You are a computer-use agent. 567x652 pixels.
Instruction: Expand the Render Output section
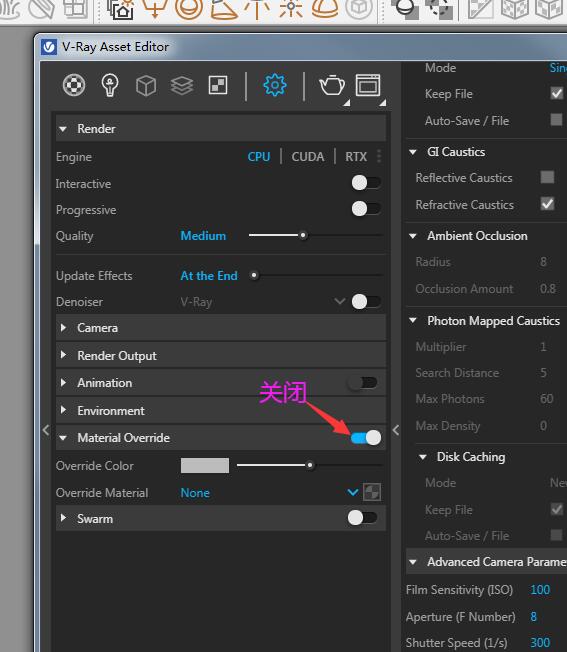point(63,355)
